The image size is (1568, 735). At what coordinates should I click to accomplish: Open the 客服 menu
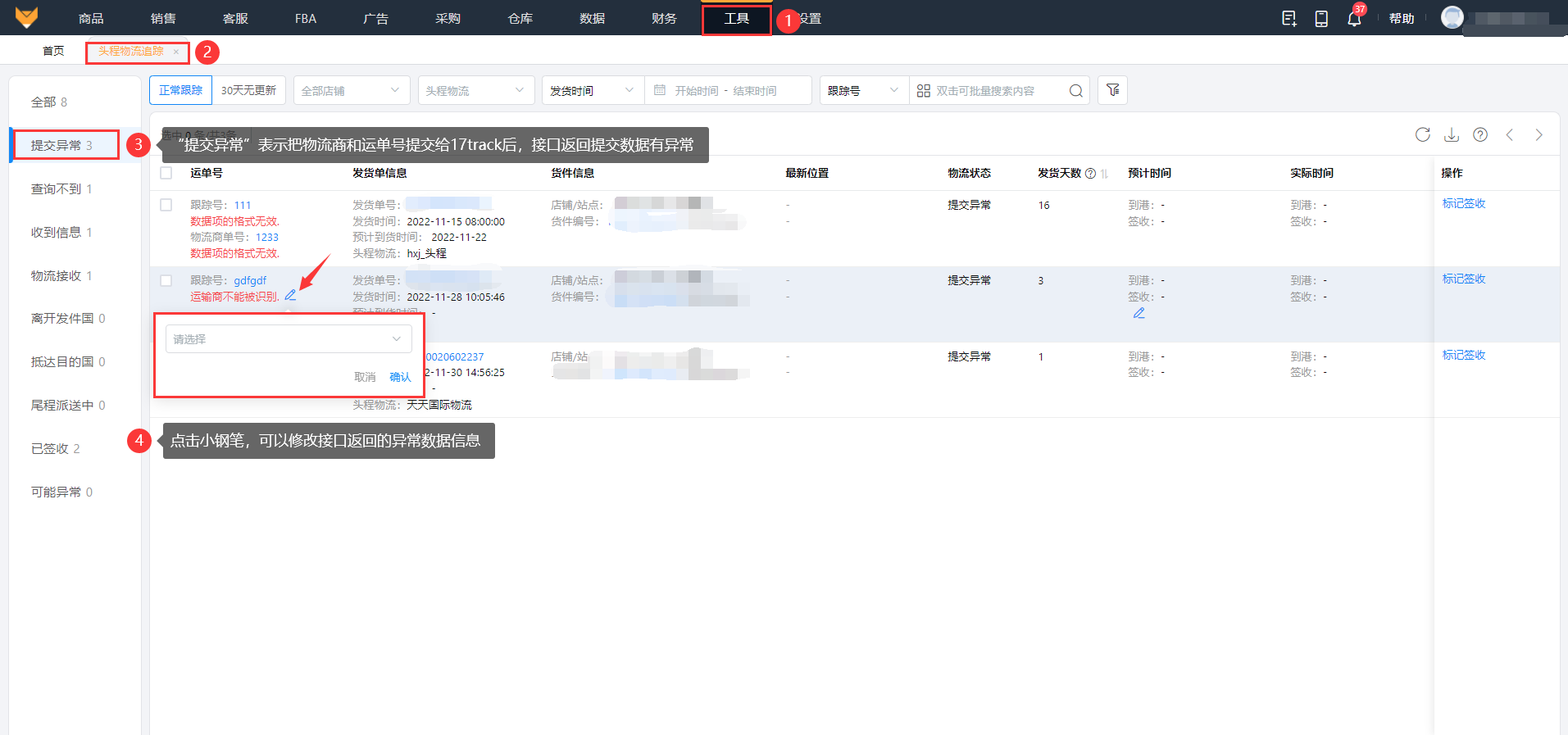235,18
